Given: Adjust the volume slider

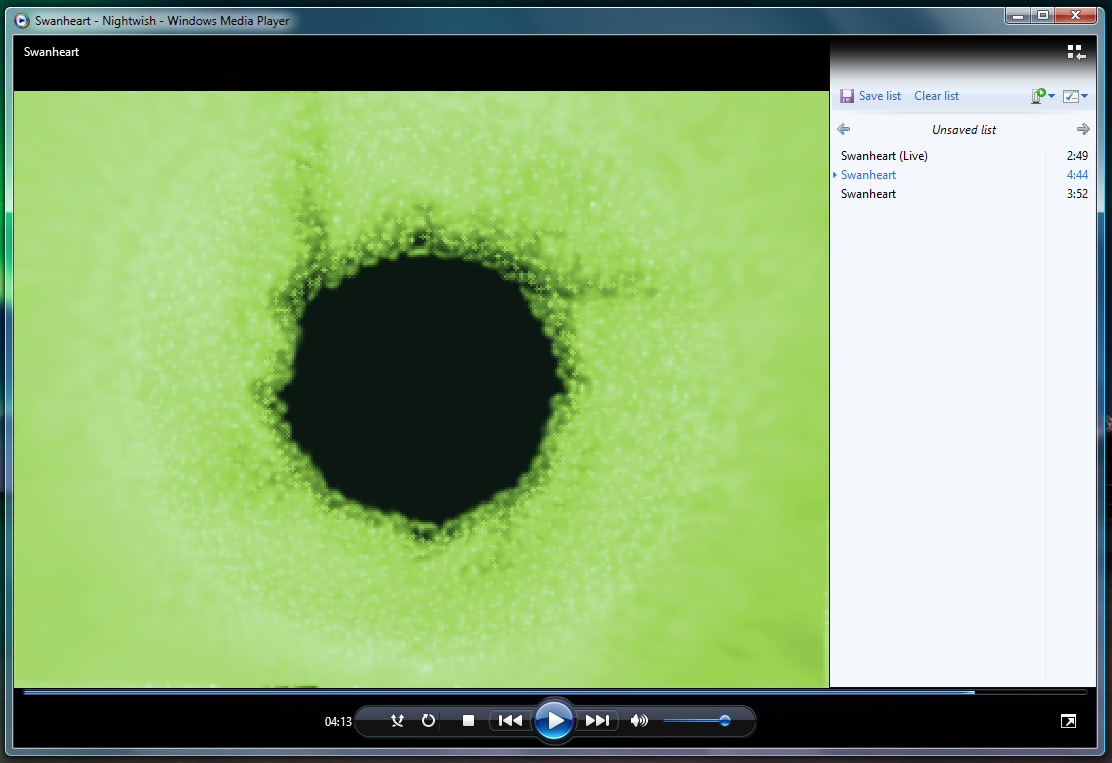Looking at the screenshot, I should click(x=697, y=720).
